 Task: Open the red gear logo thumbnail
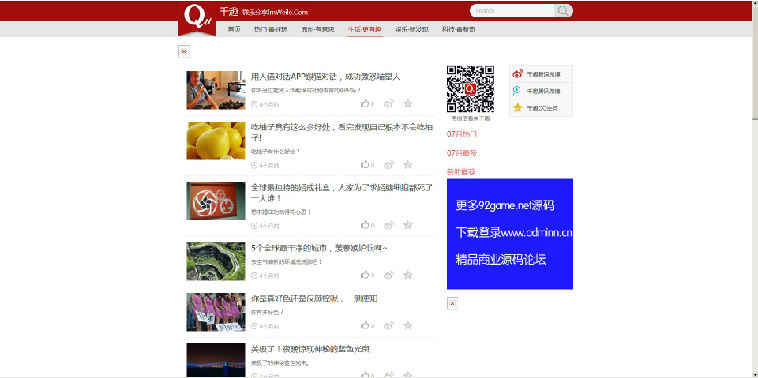pyautogui.click(x=216, y=201)
